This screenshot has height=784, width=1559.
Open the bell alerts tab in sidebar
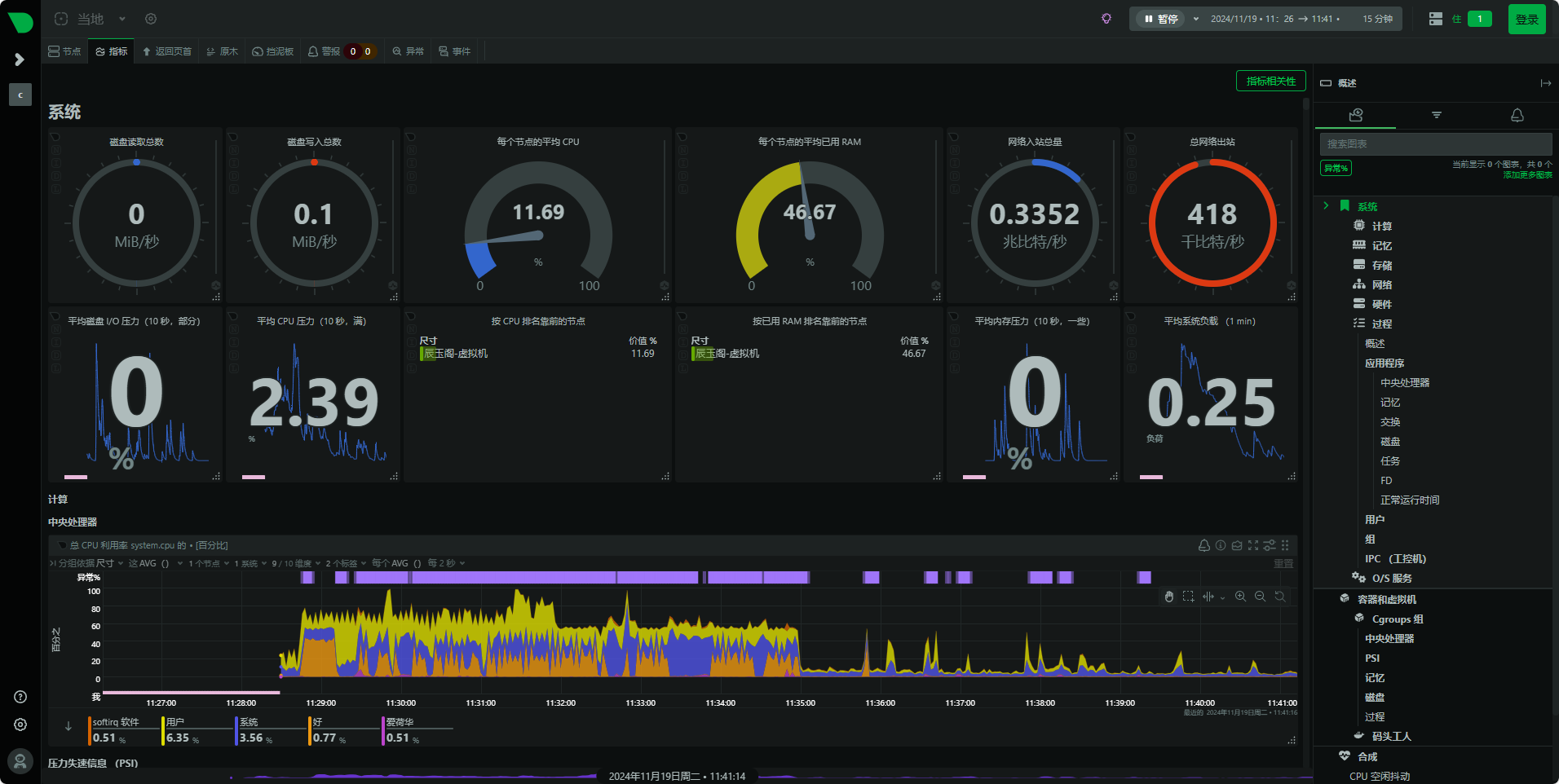[x=1517, y=116]
